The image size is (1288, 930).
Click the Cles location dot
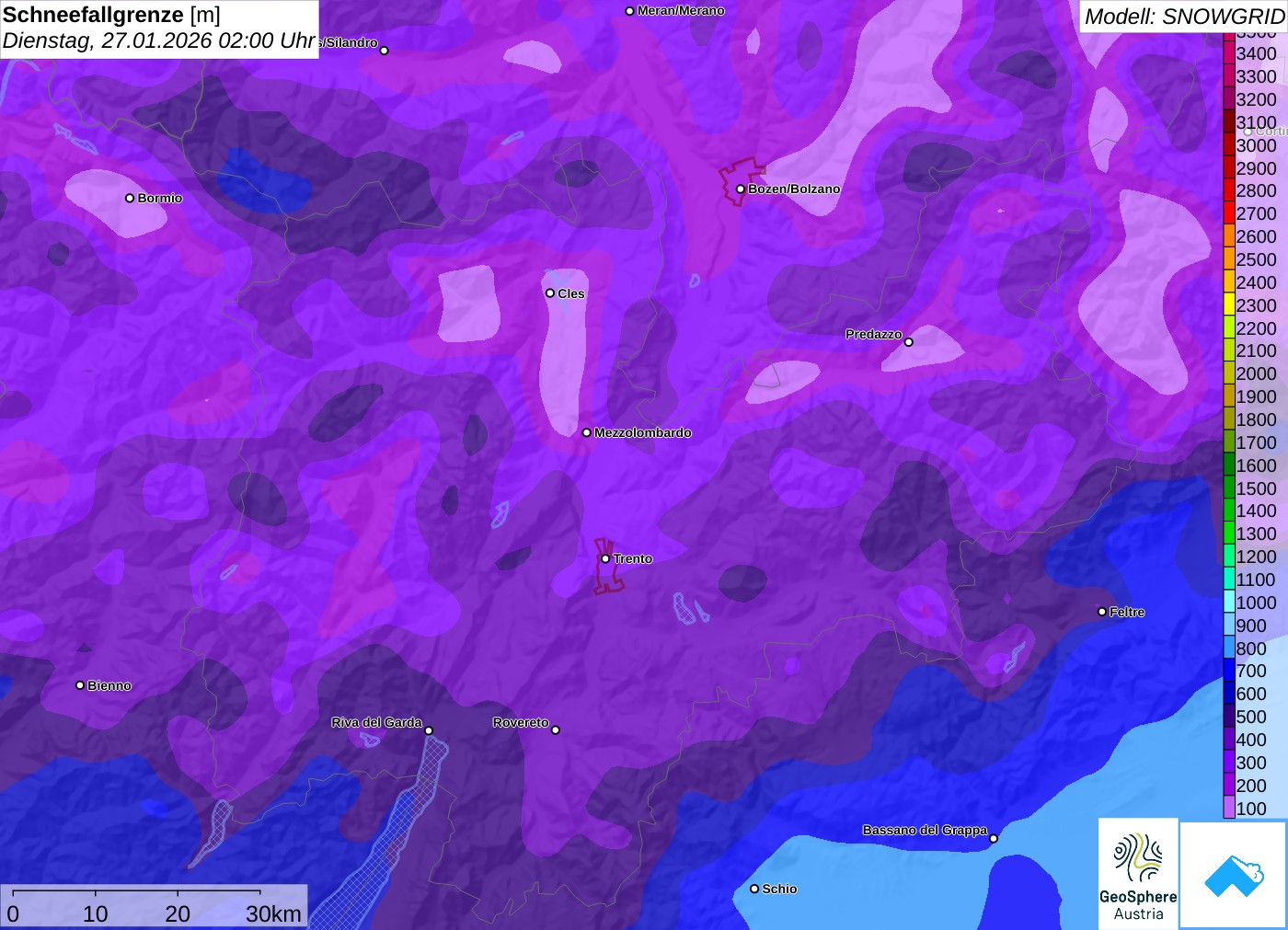pos(550,293)
